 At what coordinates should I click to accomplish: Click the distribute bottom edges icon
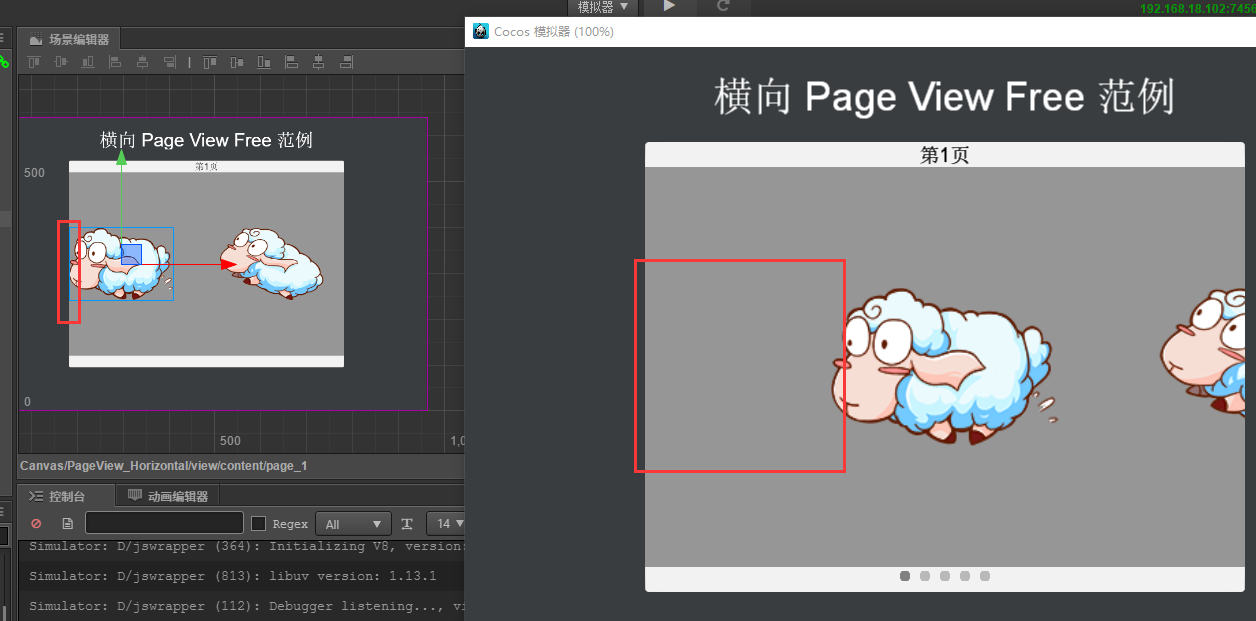pos(264,62)
